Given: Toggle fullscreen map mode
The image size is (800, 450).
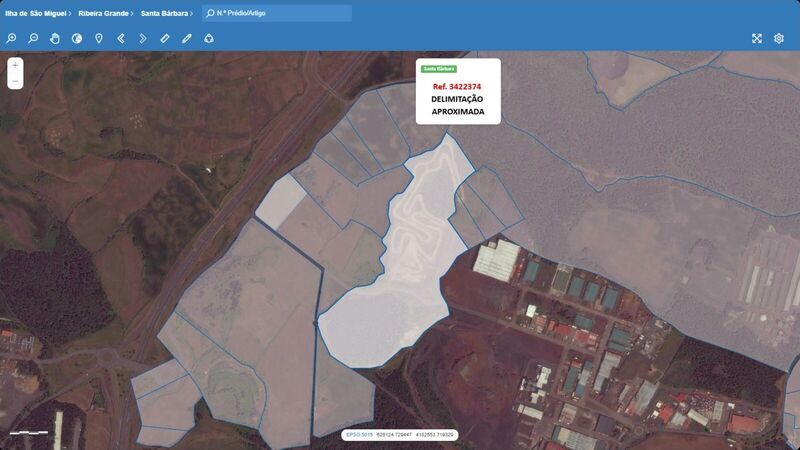Looking at the screenshot, I should coord(757,38).
